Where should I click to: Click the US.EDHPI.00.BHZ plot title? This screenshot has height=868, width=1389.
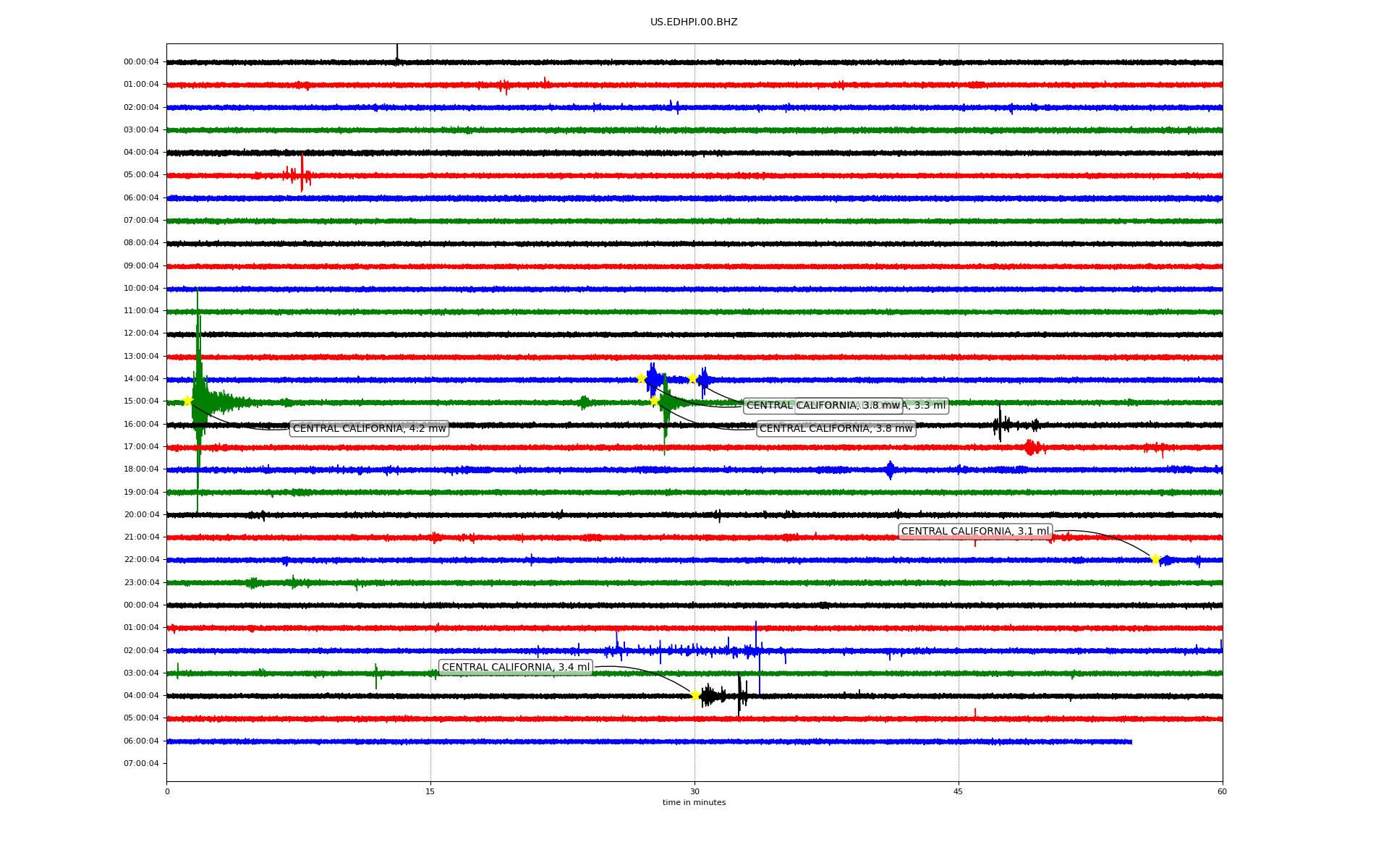click(x=694, y=22)
